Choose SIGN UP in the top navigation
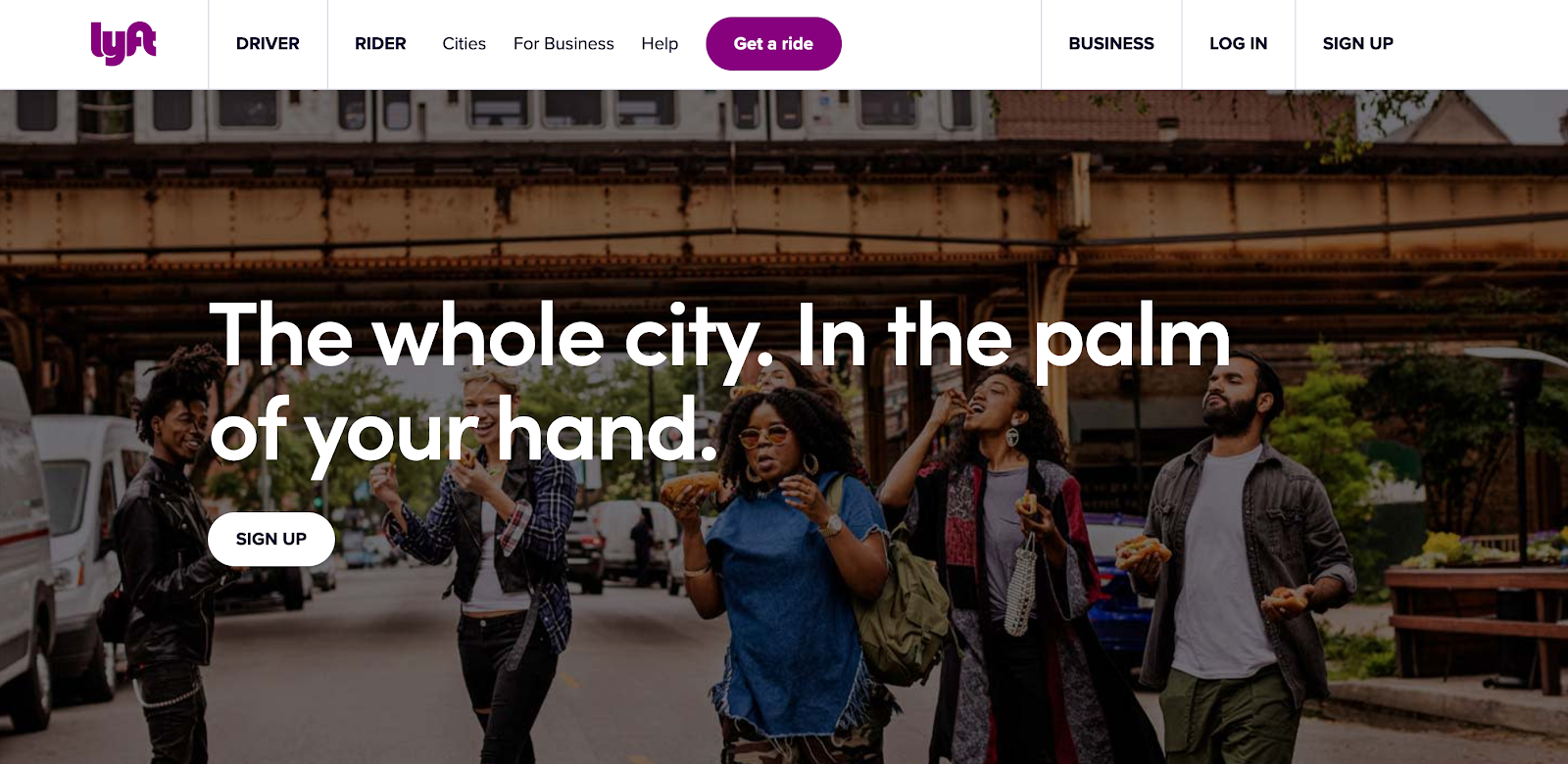This screenshot has height=764, width=1568. pyautogui.click(x=1357, y=44)
